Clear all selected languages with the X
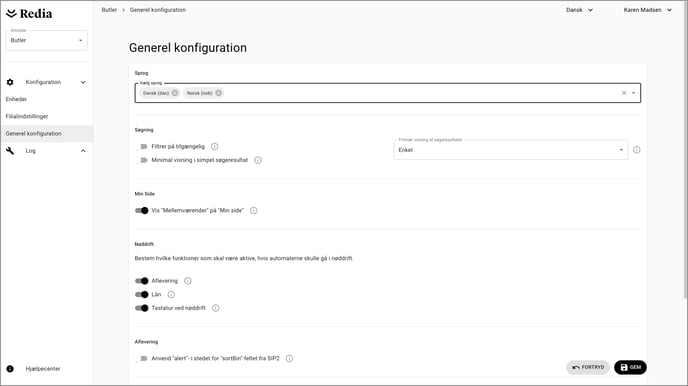The image size is (688, 386). 624,93
